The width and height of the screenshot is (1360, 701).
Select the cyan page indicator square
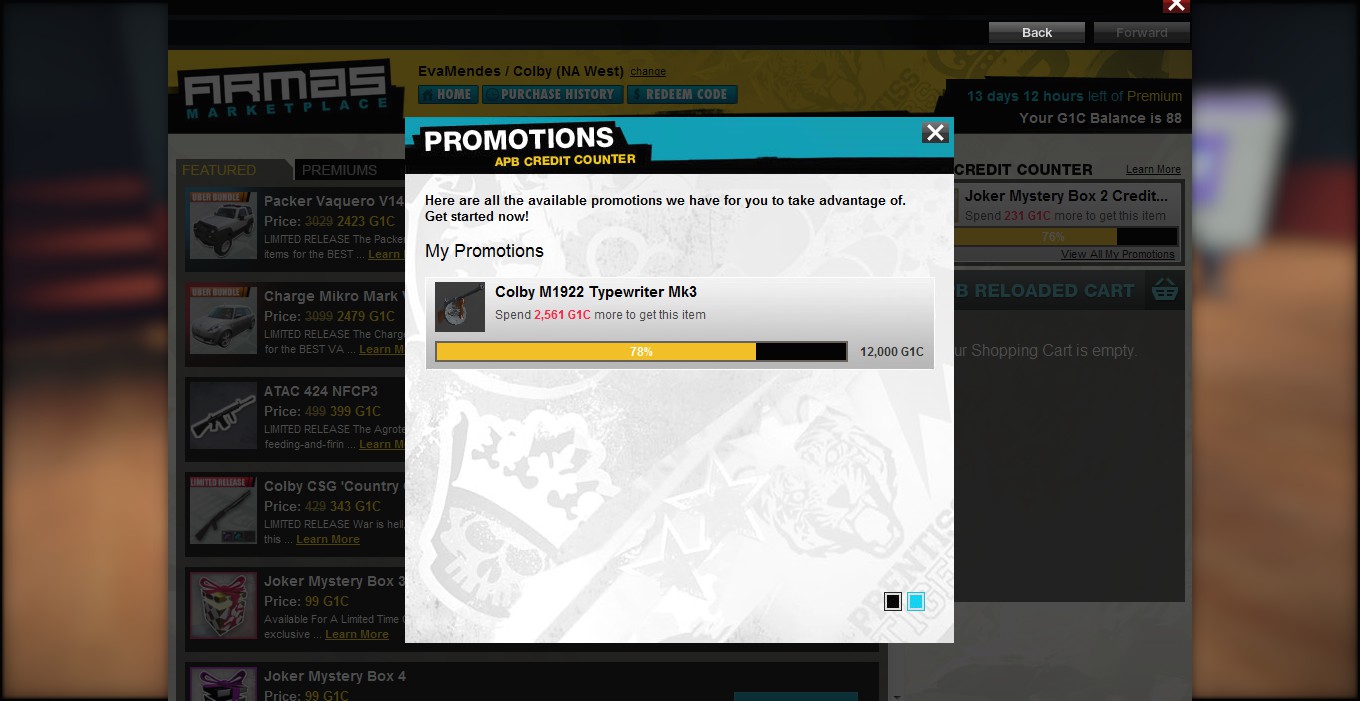click(x=916, y=601)
